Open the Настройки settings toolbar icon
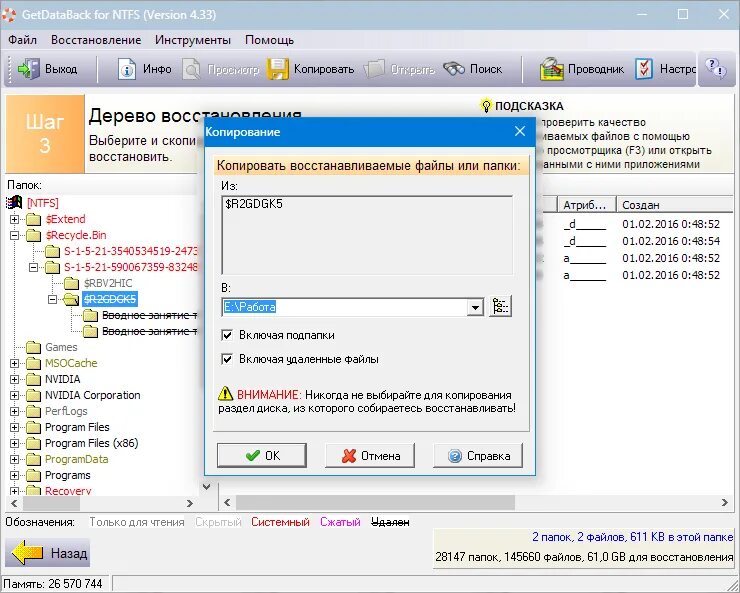The height and width of the screenshot is (593, 740). (x=644, y=69)
